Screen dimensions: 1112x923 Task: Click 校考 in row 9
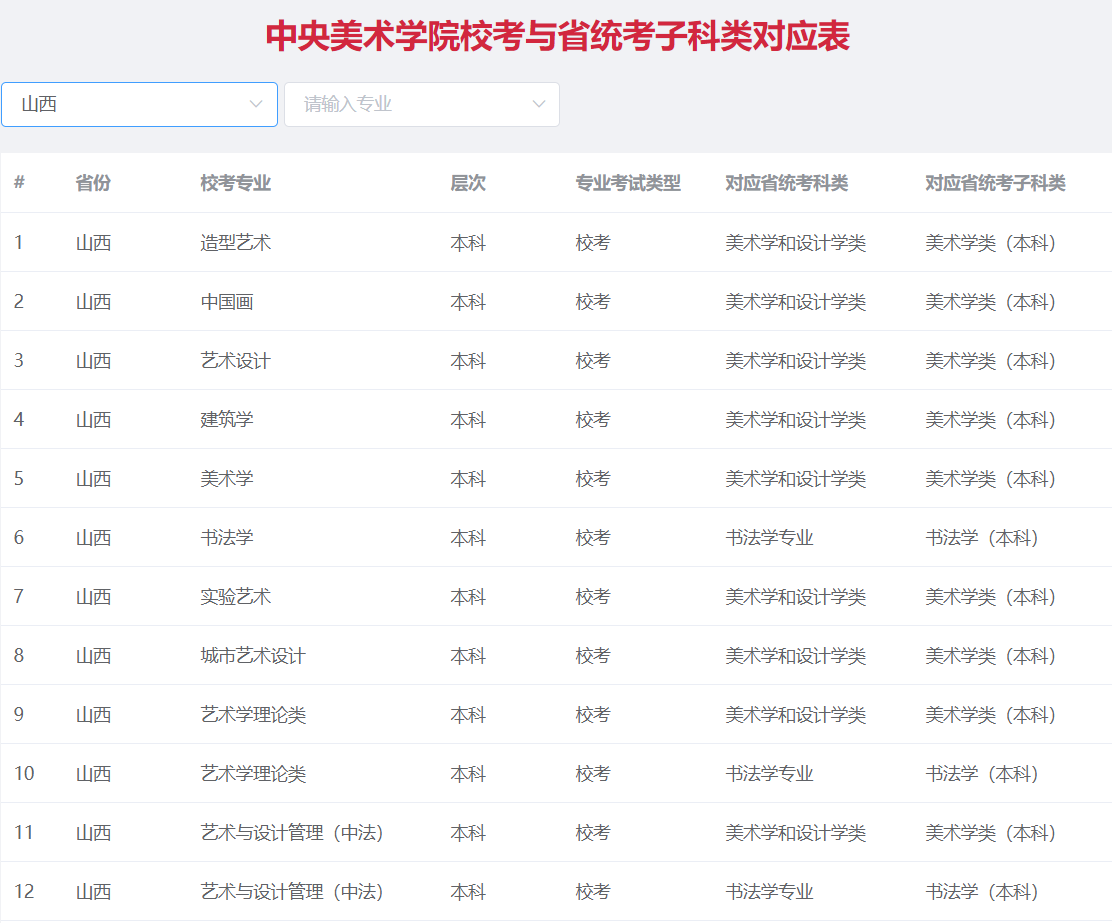(x=593, y=714)
